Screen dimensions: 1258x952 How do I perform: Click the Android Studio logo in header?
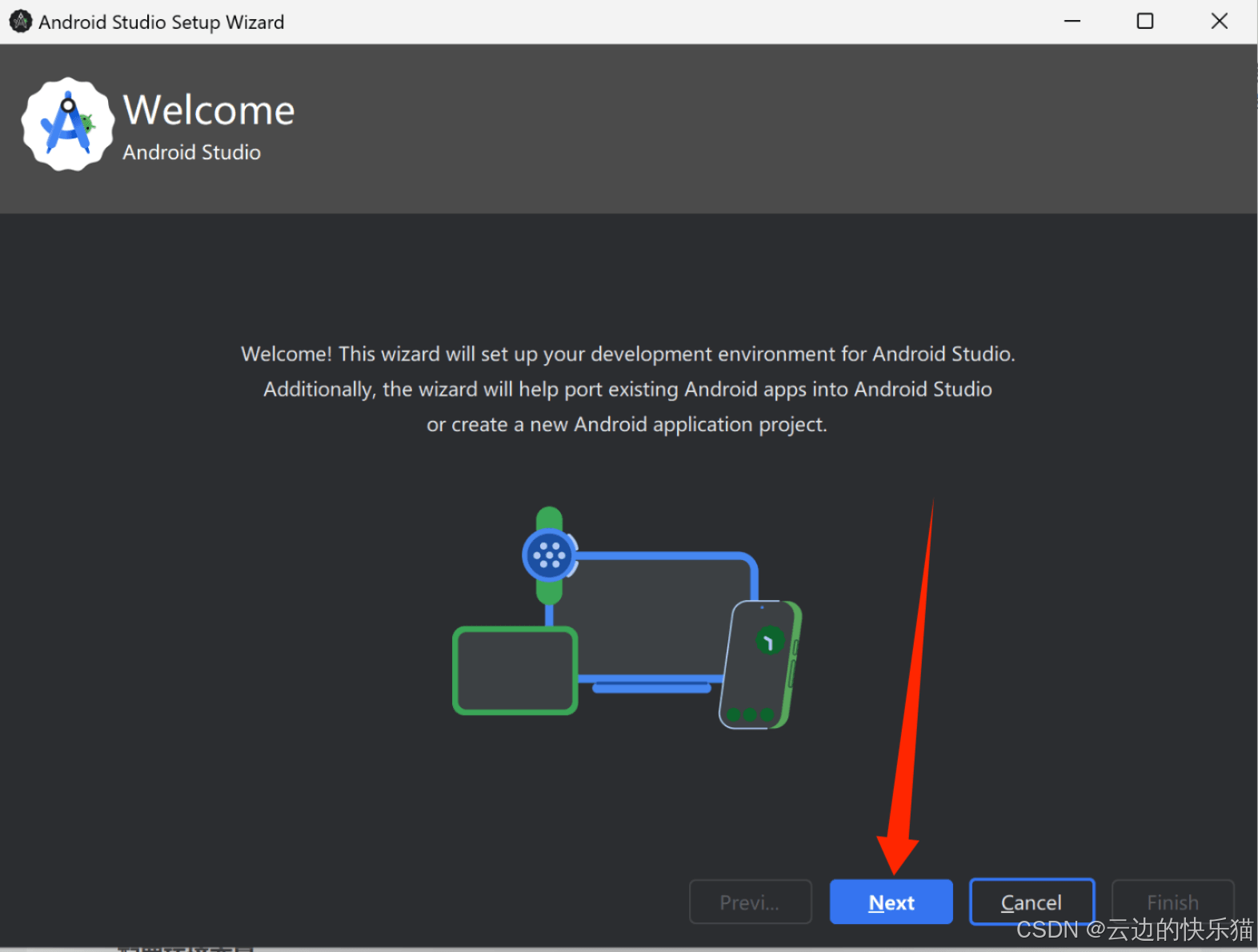point(67,124)
